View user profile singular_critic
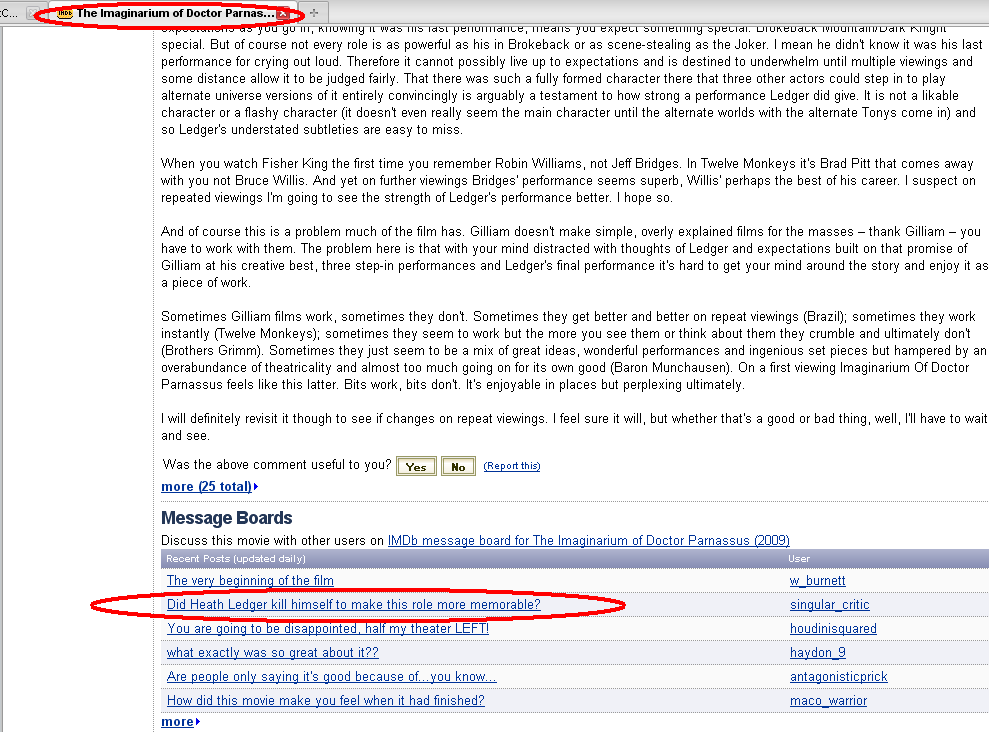This screenshot has height=732, width=989. tap(829, 605)
